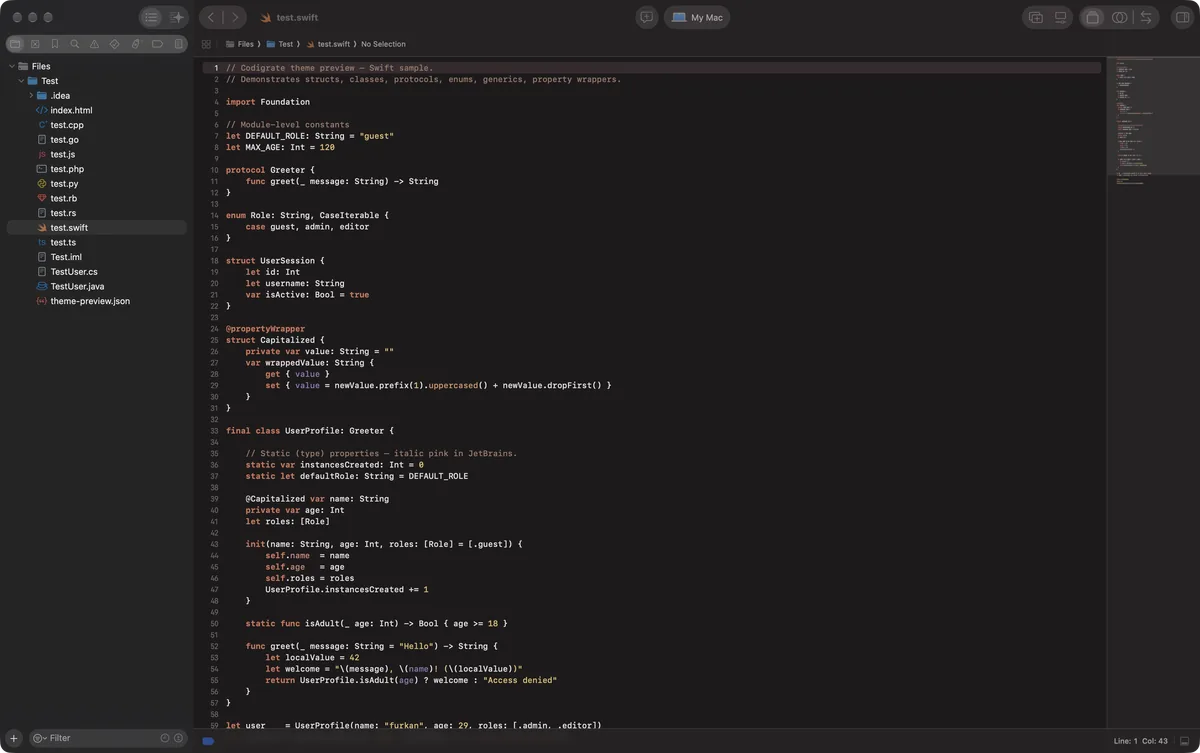Select test.php in the file tree
This screenshot has height=753, width=1200.
point(96,169)
